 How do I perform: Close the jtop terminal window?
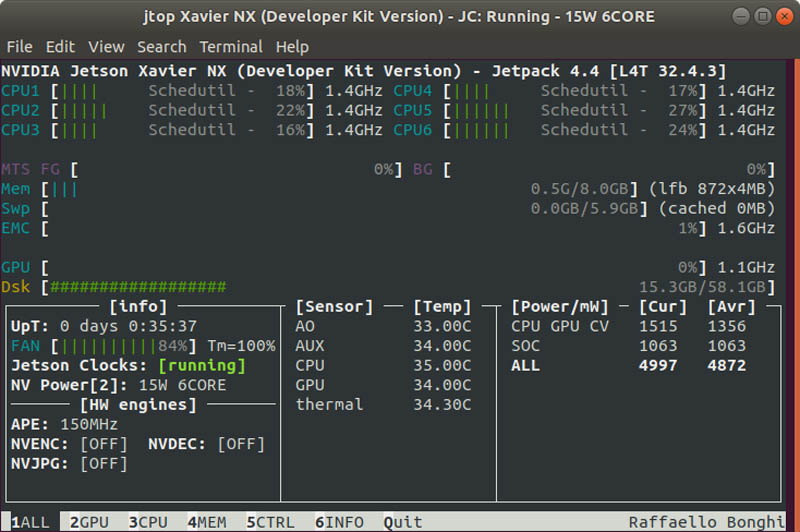(784, 16)
